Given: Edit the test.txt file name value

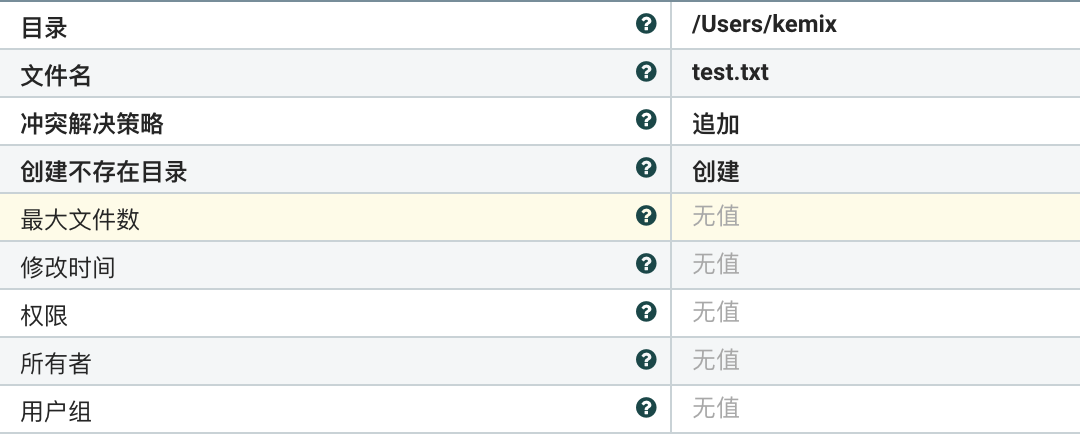Looking at the screenshot, I should [730, 73].
